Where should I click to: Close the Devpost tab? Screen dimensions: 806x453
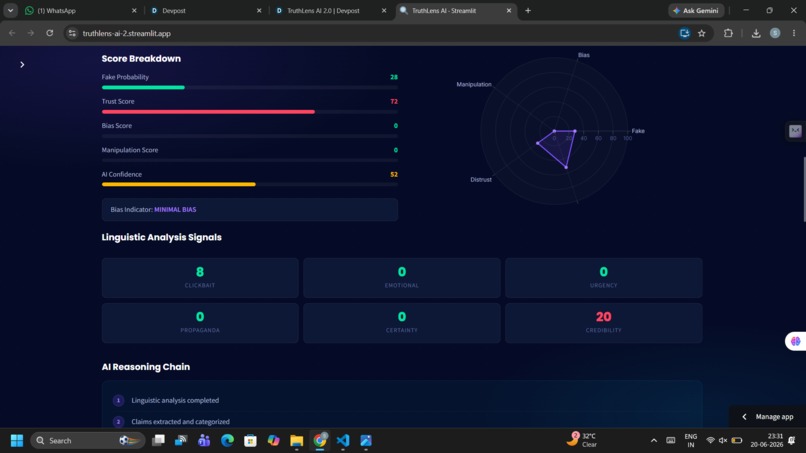[x=259, y=10]
